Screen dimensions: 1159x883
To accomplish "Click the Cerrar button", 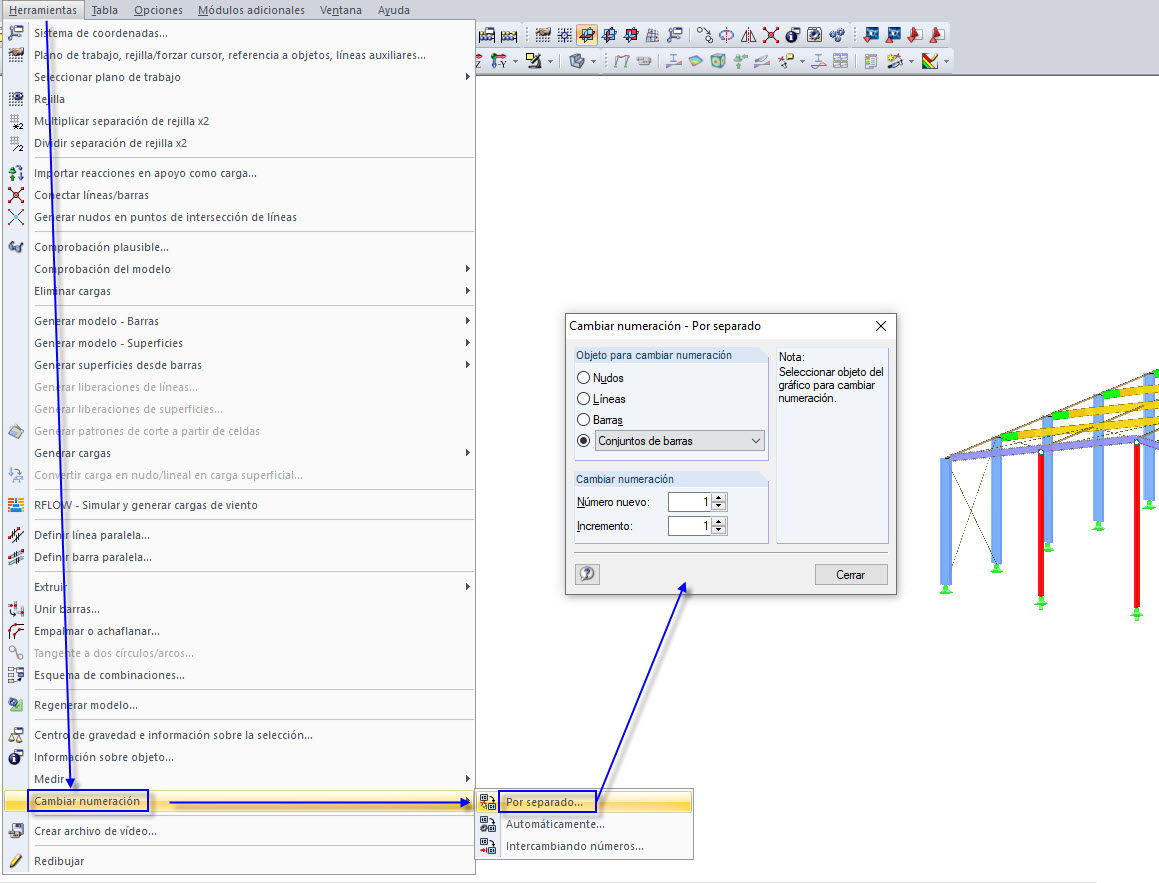I will click(x=851, y=574).
